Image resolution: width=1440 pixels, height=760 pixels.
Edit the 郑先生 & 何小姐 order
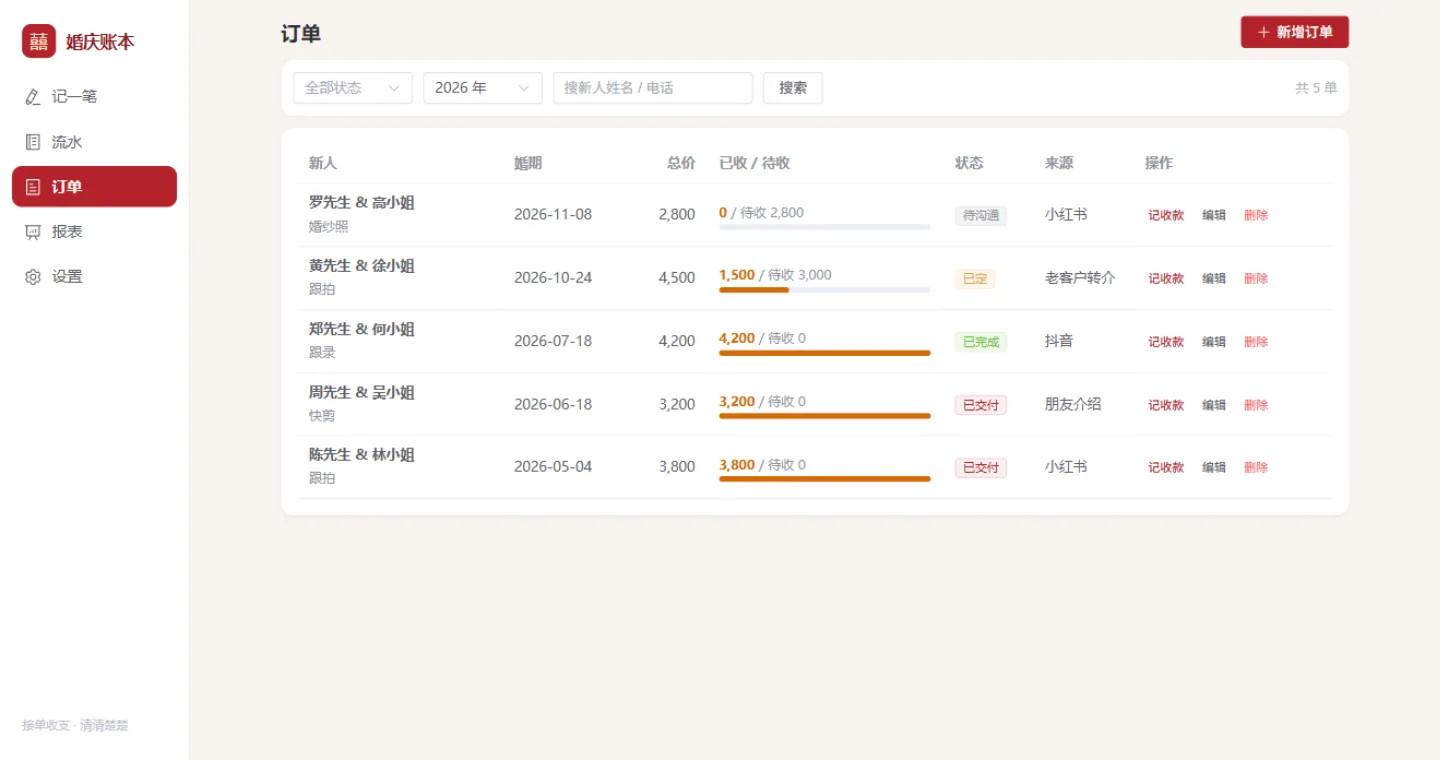tap(1214, 341)
